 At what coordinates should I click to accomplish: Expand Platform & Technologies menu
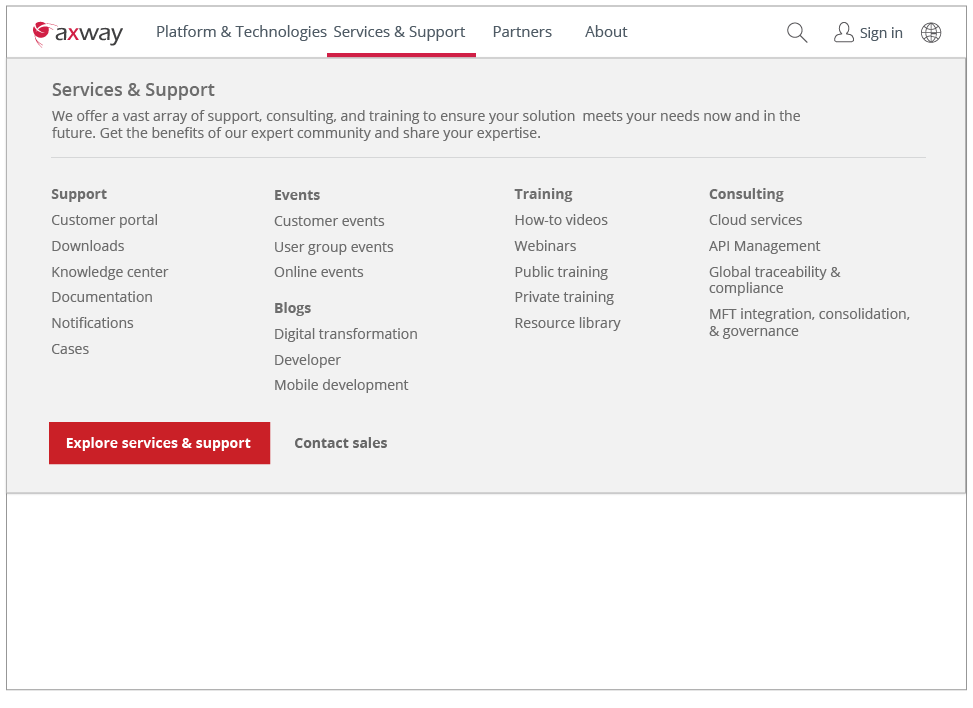pos(241,32)
